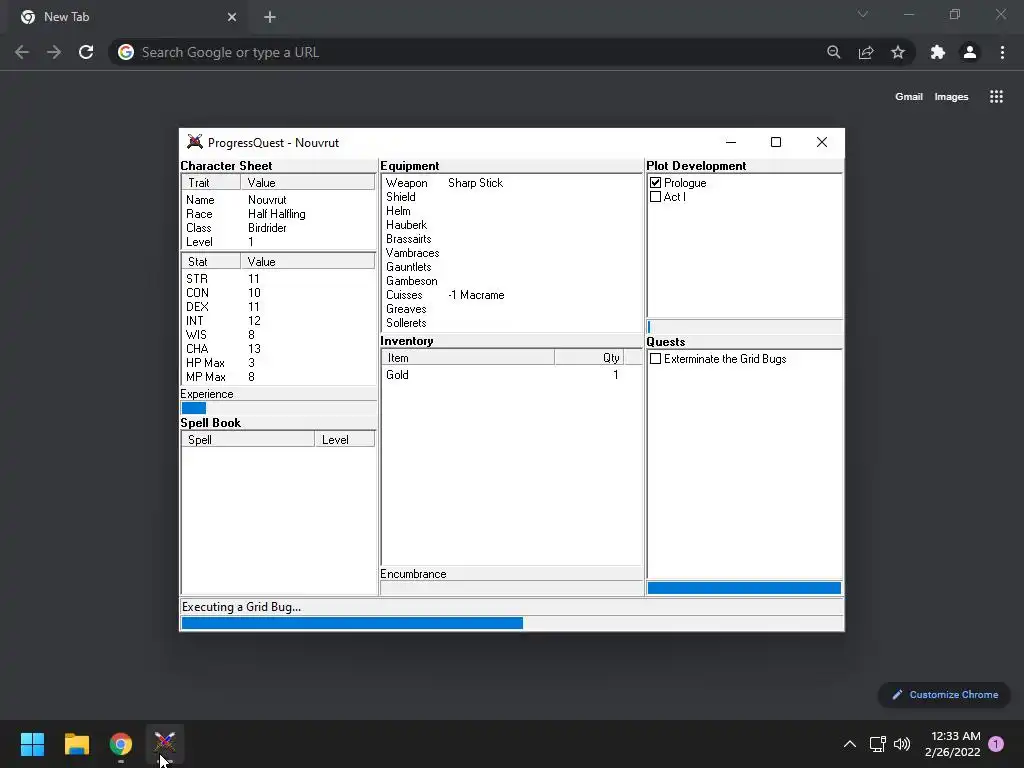This screenshot has height=768, width=1024.
Task: Reload the Chrome page
Action: (86, 52)
